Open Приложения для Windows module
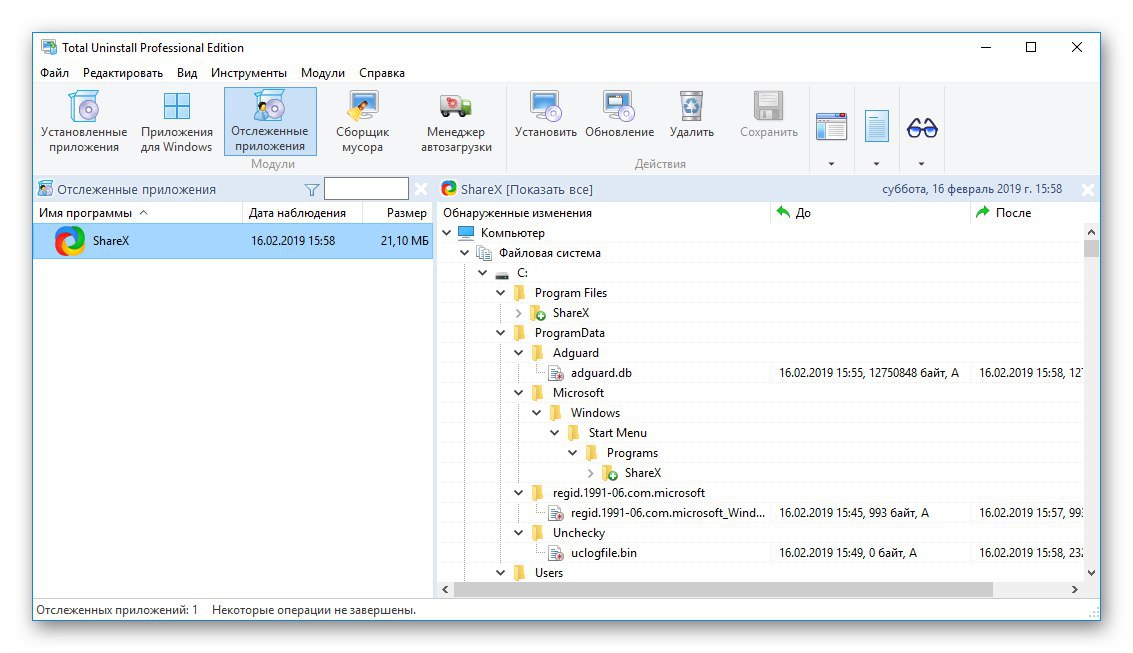Viewport: 1133px width, 653px height. click(x=176, y=121)
